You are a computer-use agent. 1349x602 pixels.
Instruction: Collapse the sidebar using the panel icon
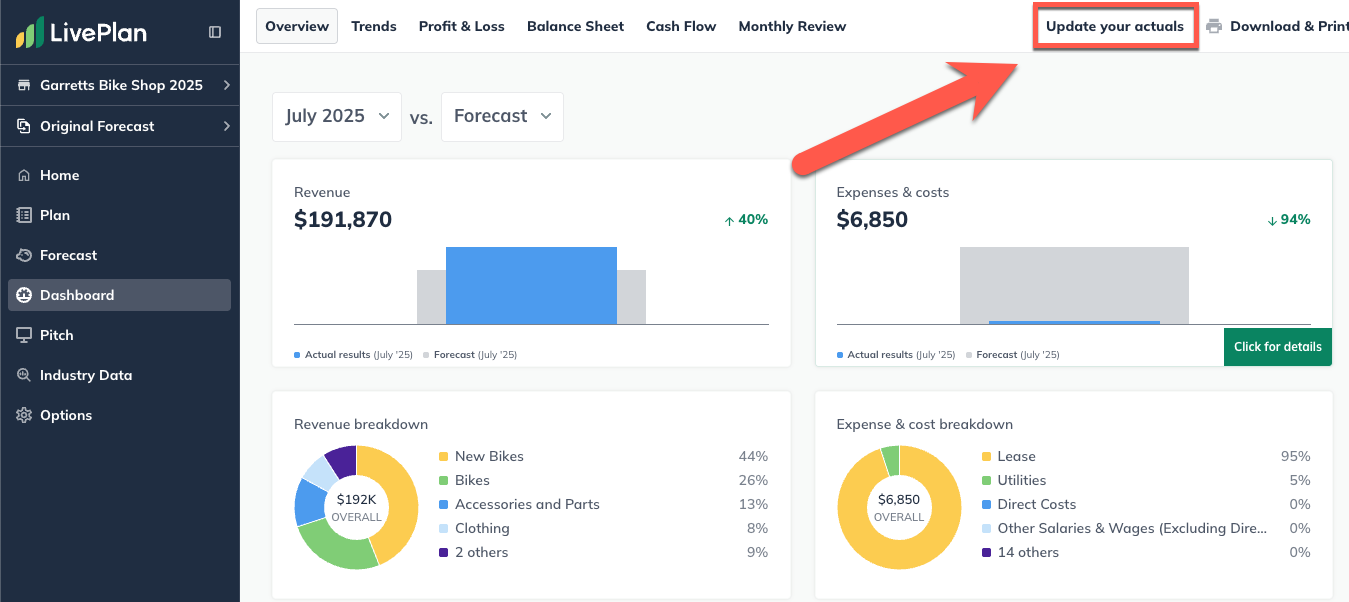tap(214, 31)
